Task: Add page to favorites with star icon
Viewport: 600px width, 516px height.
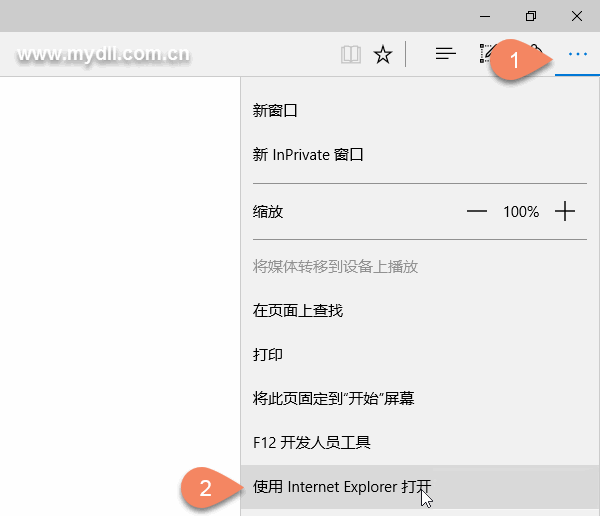Action: point(383,54)
